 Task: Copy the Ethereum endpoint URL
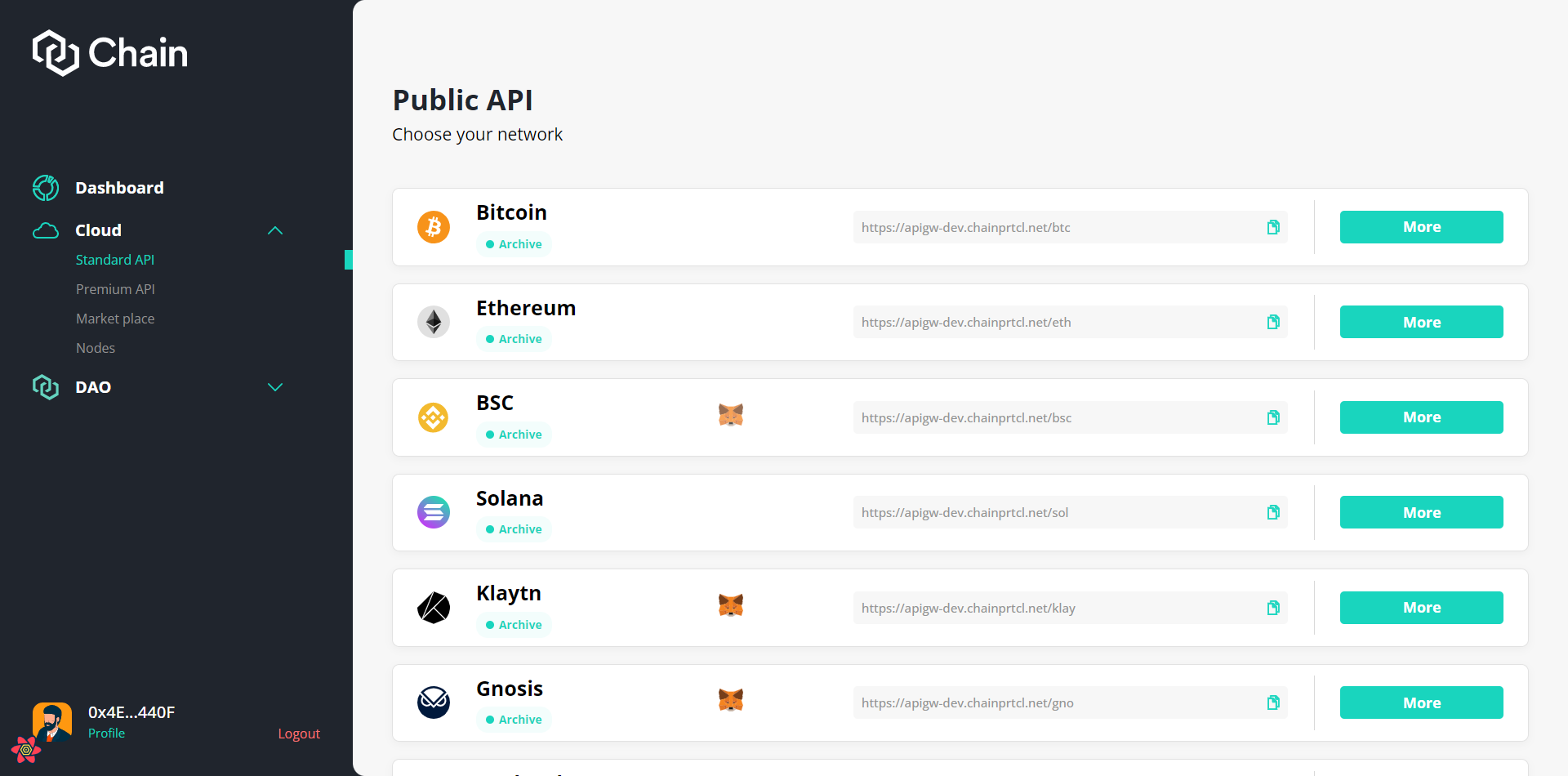coord(1273,323)
